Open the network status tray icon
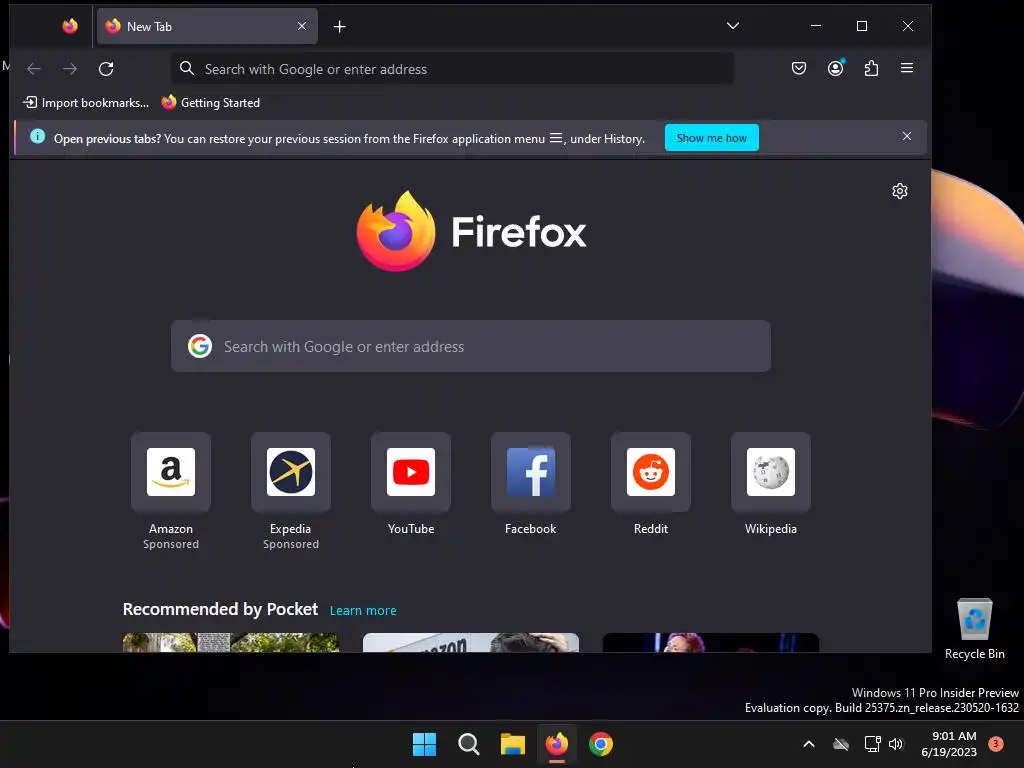Image resolution: width=1024 pixels, height=768 pixels. point(872,744)
